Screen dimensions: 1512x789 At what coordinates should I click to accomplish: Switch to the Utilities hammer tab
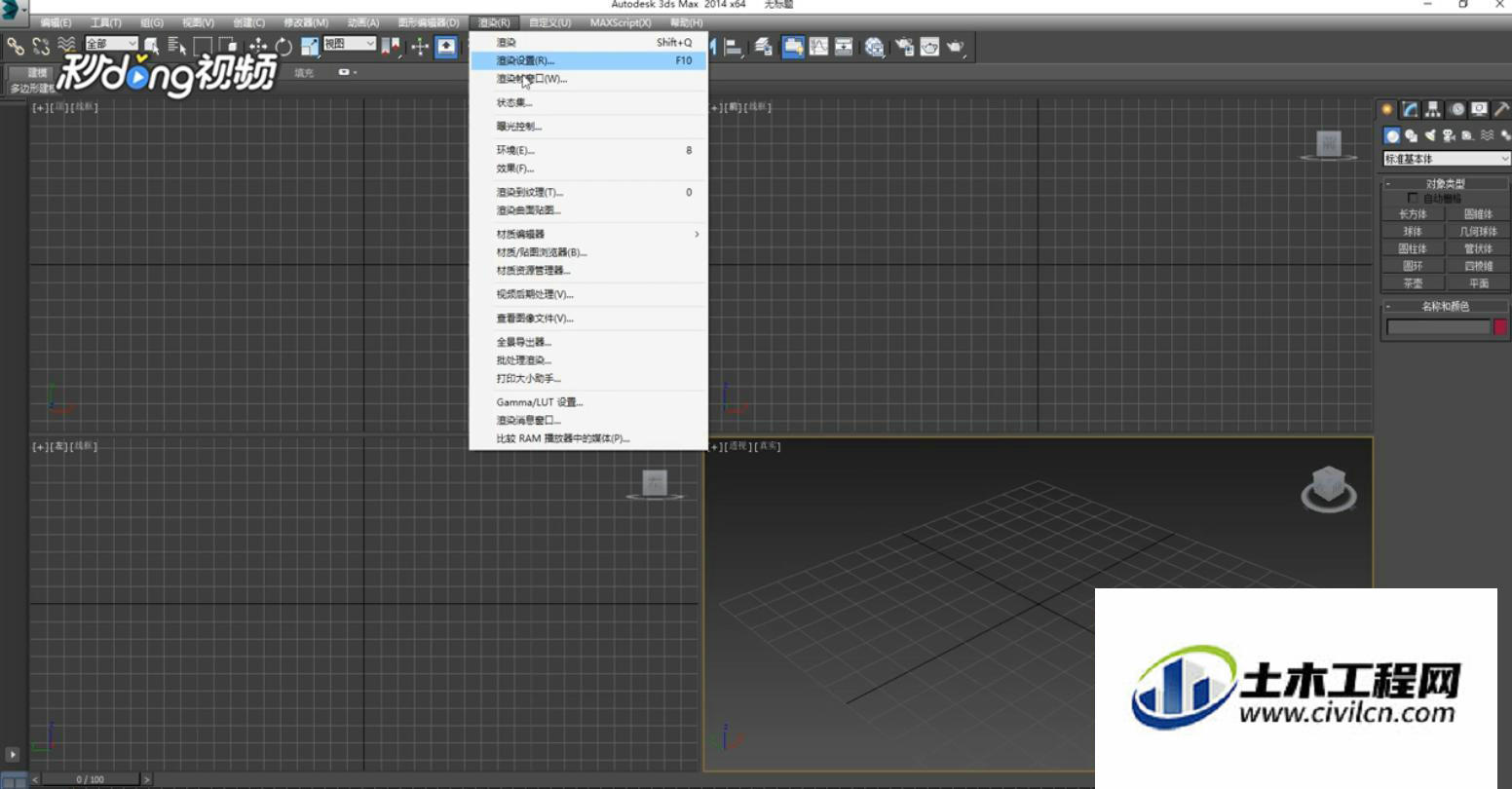1501,109
